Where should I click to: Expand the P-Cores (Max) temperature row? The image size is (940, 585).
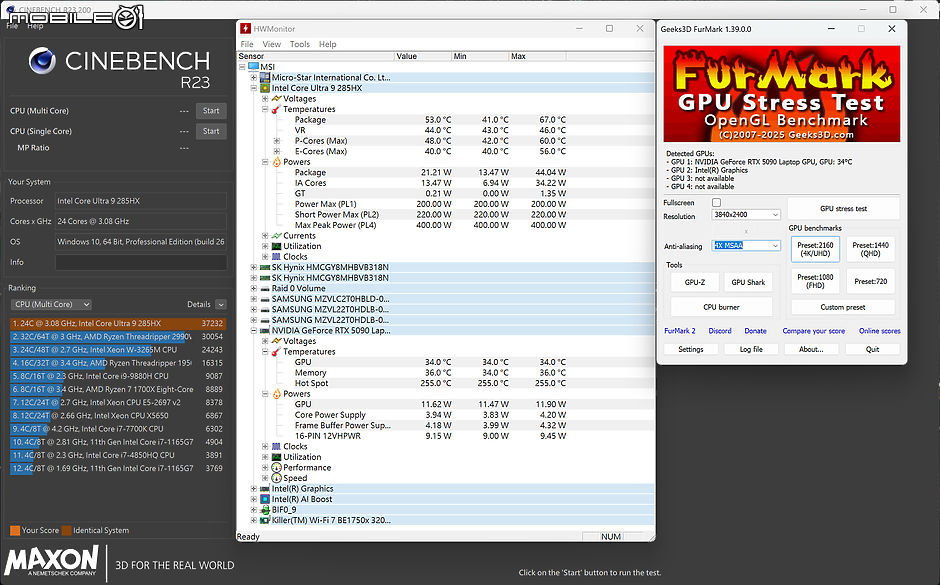coord(276,141)
